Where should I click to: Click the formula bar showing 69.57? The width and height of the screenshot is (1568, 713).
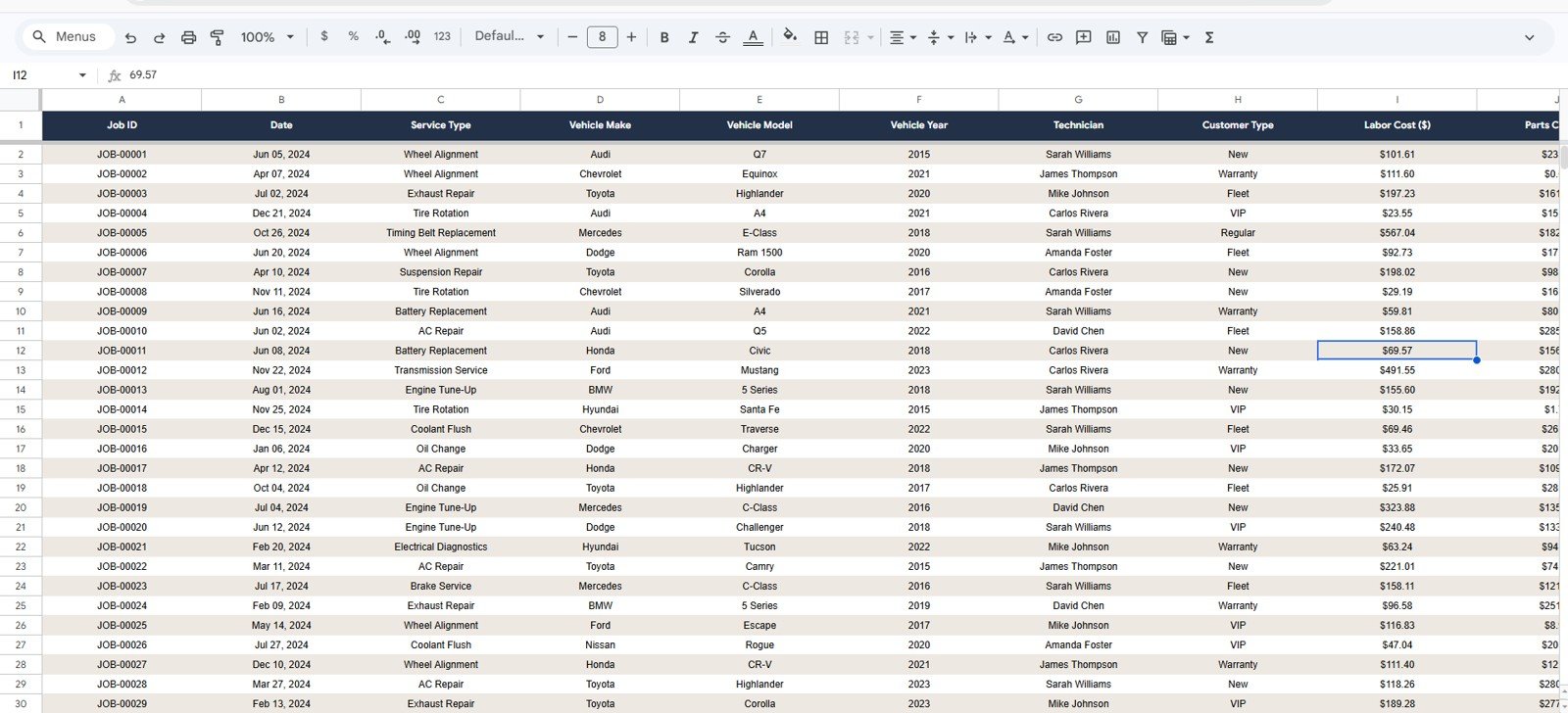click(843, 74)
